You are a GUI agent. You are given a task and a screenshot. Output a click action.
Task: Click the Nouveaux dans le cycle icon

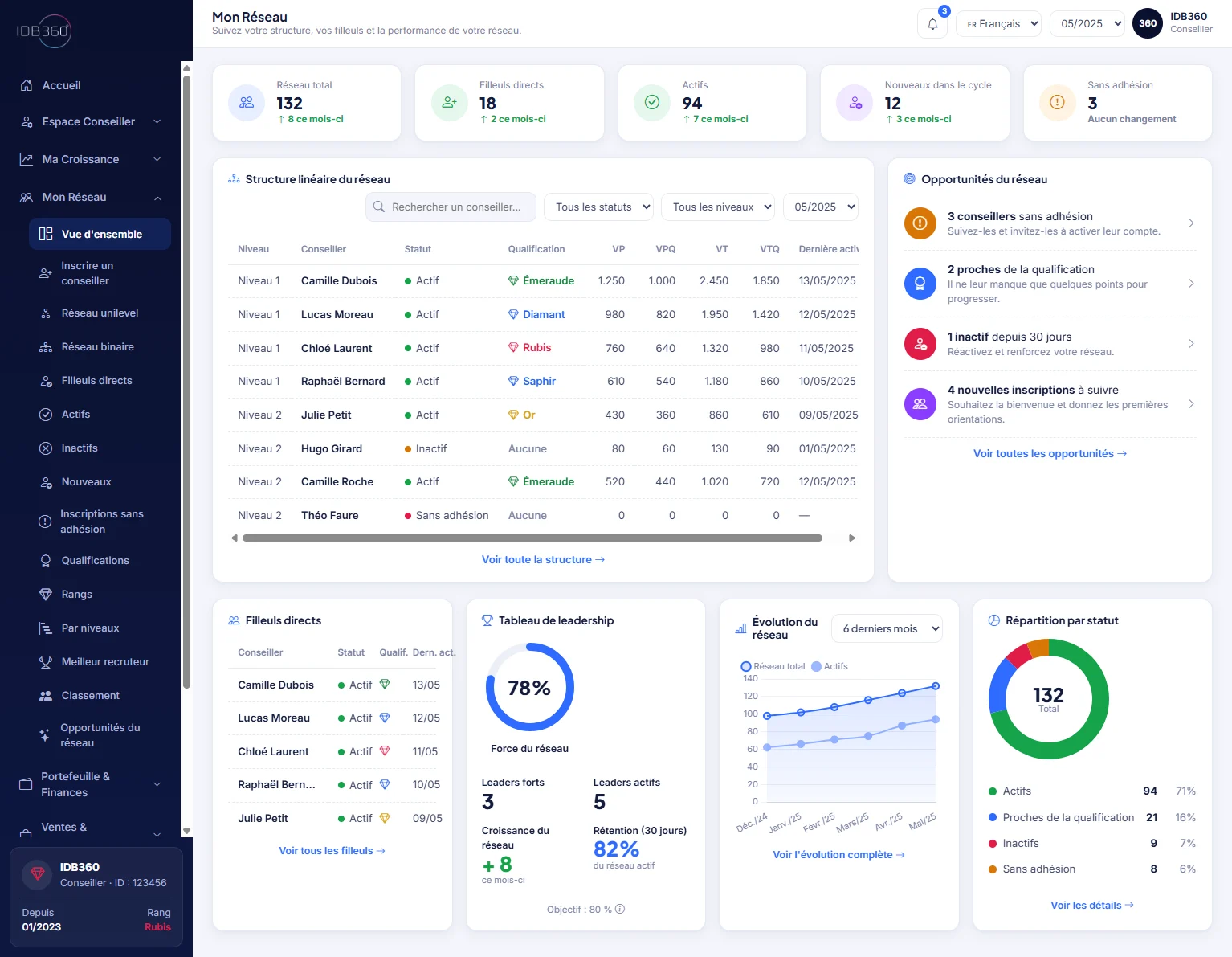[855, 103]
